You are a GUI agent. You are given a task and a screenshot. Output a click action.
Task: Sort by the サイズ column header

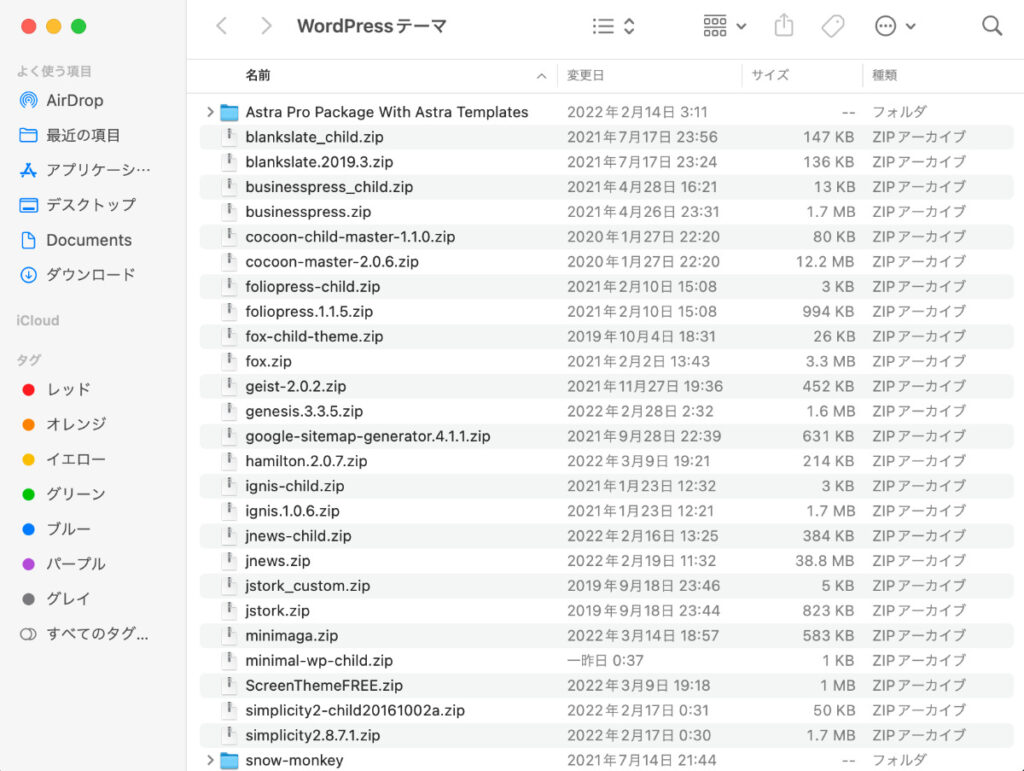click(x=770, y=76)
